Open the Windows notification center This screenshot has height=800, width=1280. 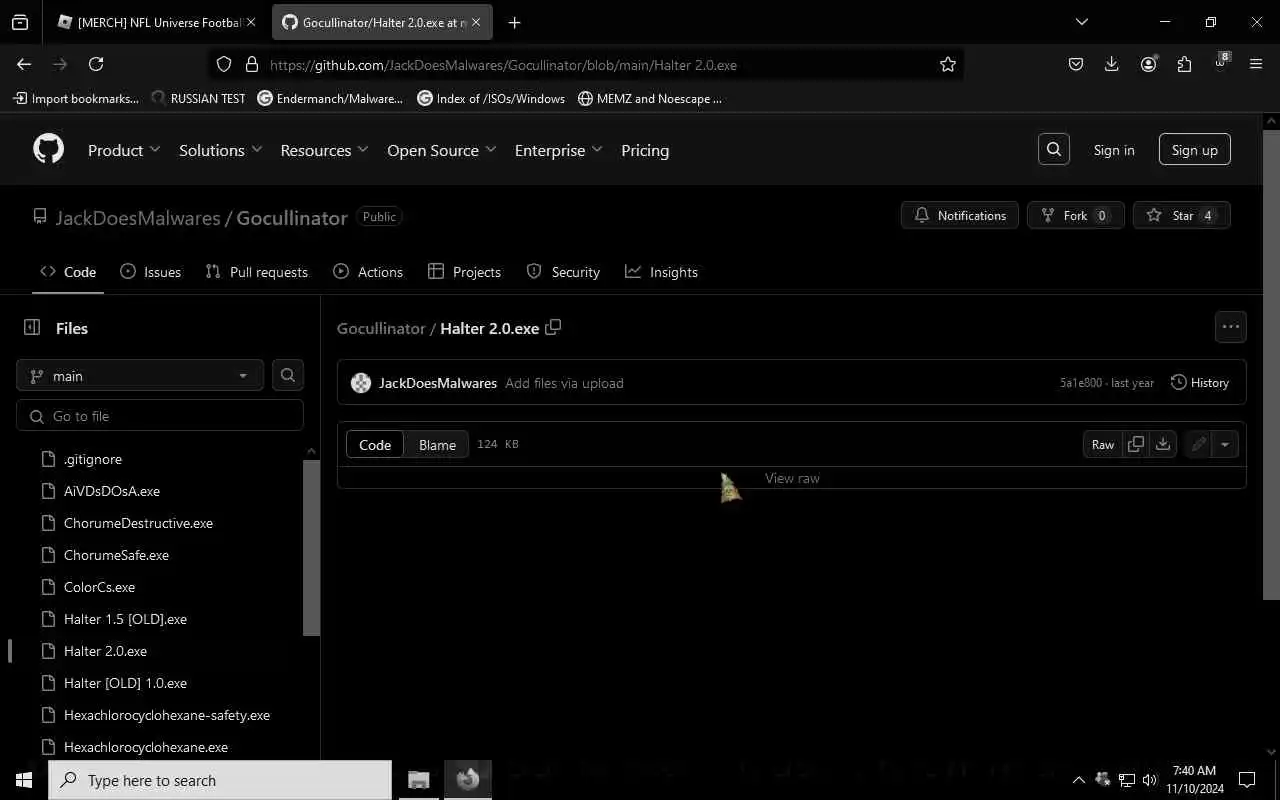click(1247, 780)
